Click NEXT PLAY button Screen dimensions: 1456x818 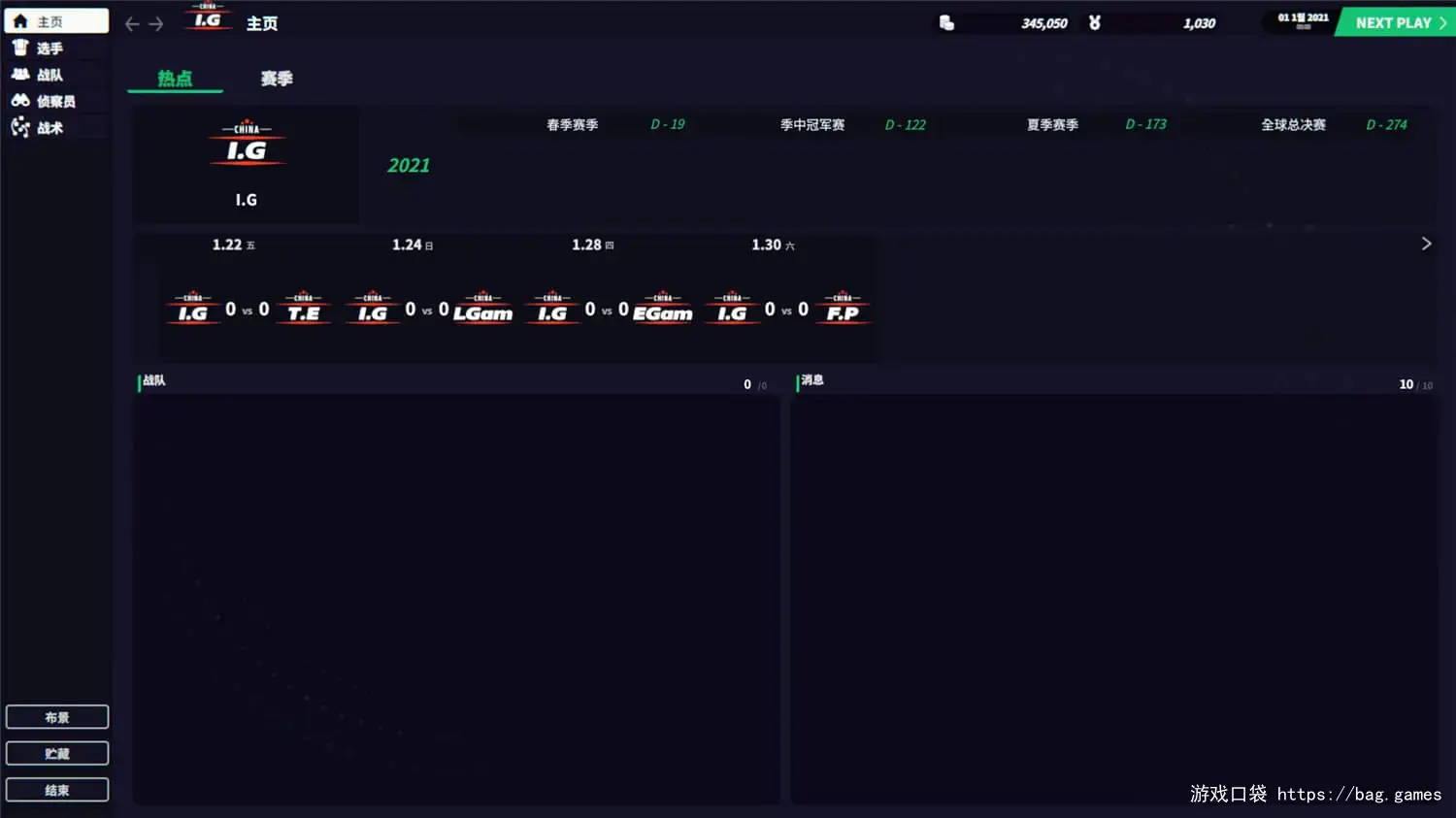coord(1396,22)
